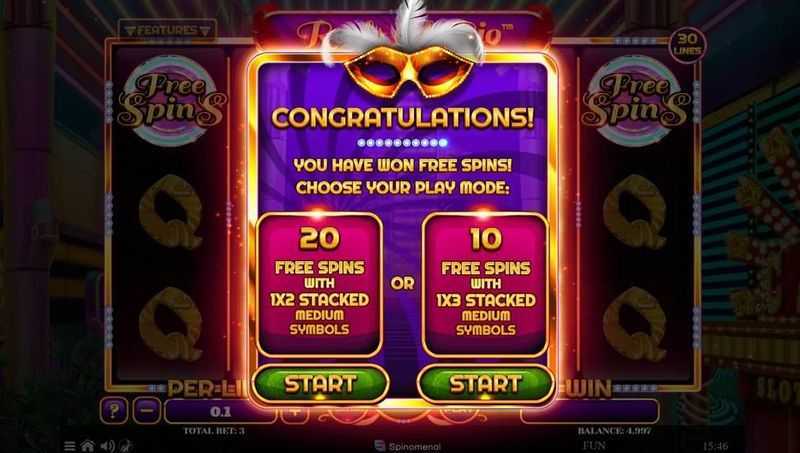
Task: Open the help question mark icon
Action: (x=114, y=410)
